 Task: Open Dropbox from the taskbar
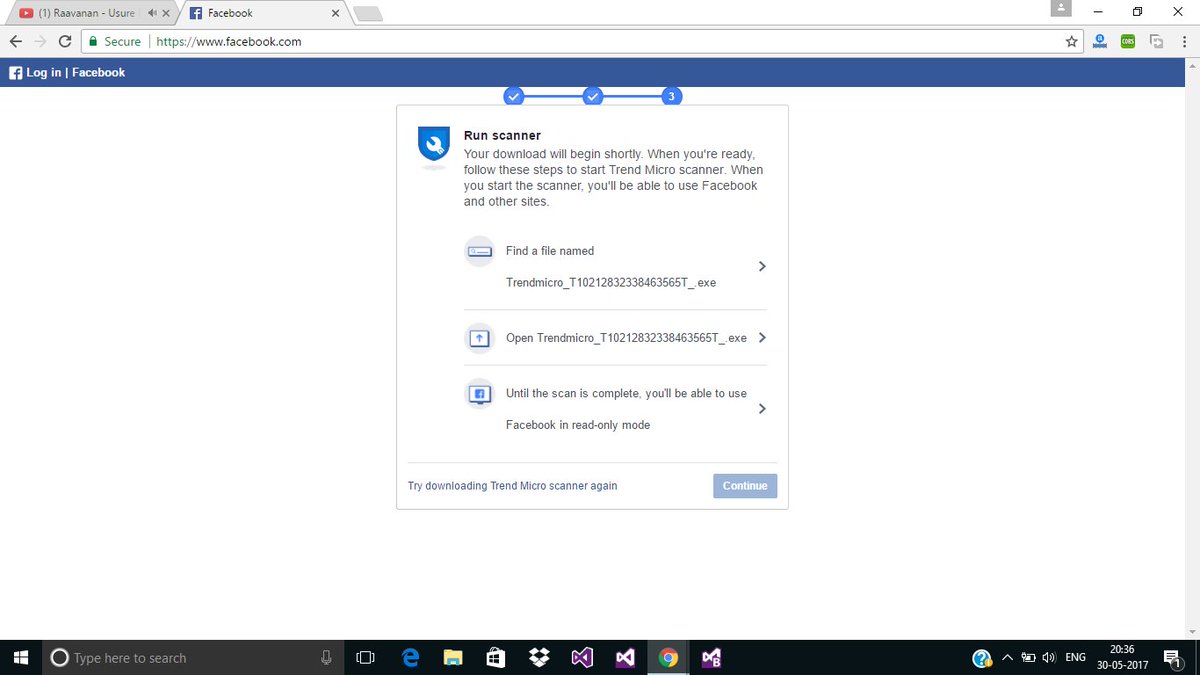coord(540,658)
